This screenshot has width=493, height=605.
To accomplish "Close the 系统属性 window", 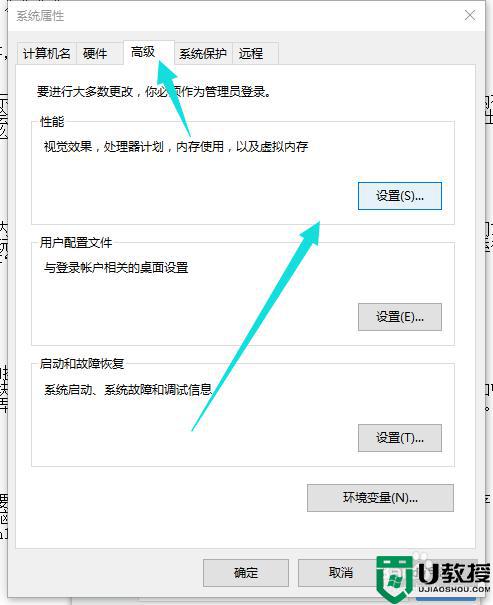I will [470, 15].
